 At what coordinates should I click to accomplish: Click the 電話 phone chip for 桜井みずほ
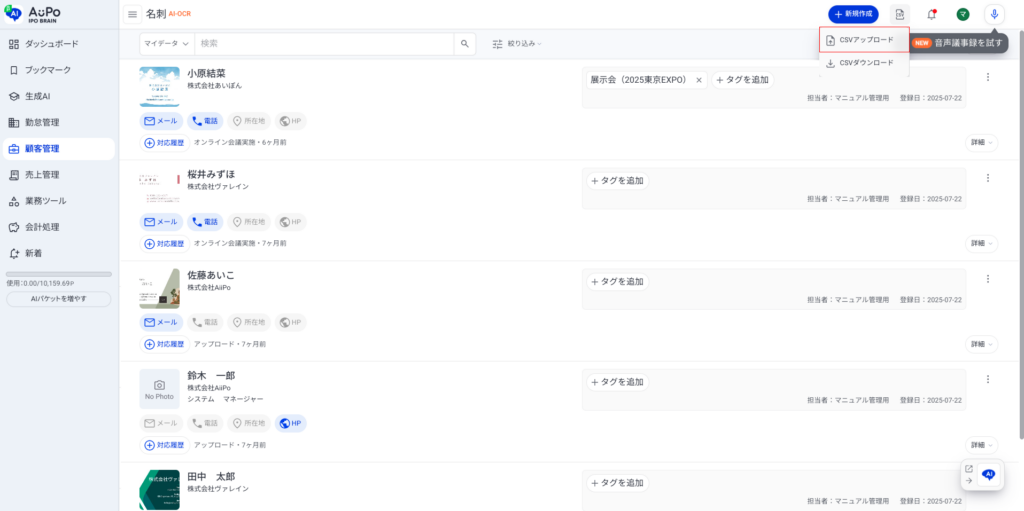click(x=204, y=222)
